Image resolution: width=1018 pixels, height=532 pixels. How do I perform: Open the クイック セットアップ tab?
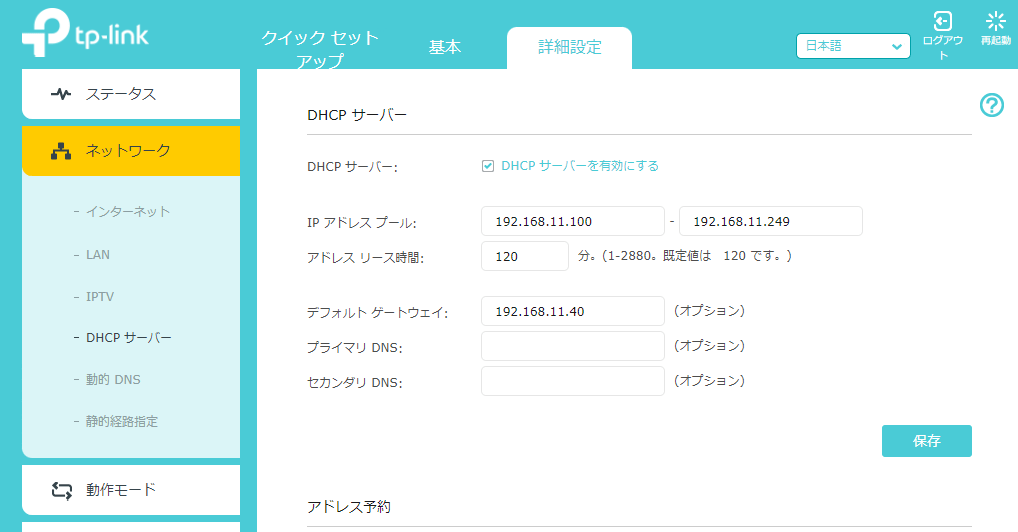[320, 49]
